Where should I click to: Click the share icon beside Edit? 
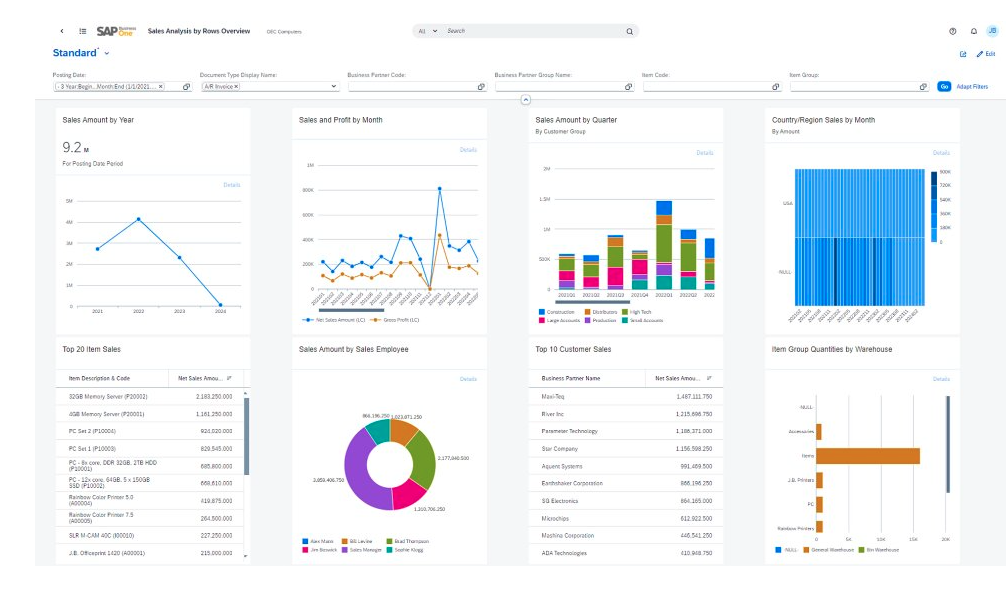click(x=963, y=54)
